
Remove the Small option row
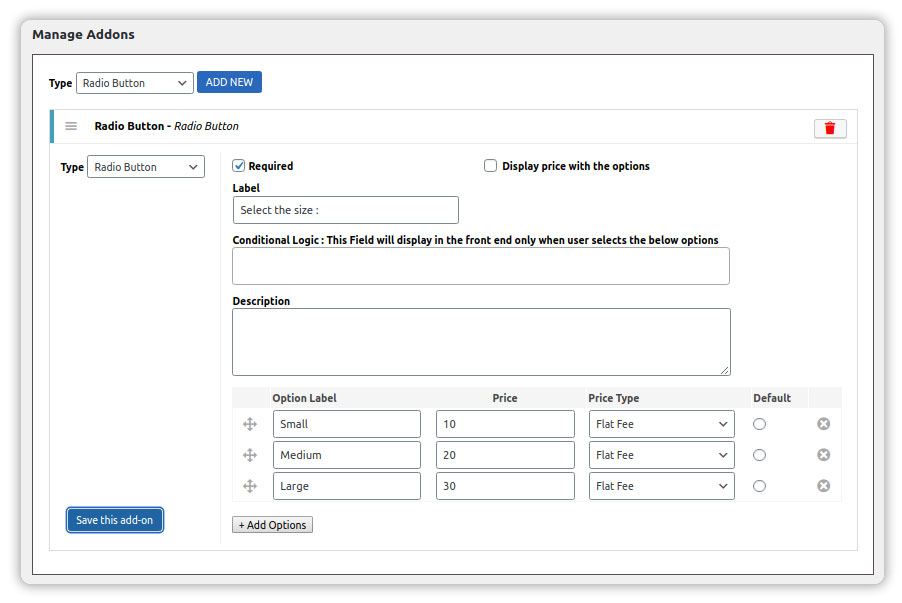[823, 424]
